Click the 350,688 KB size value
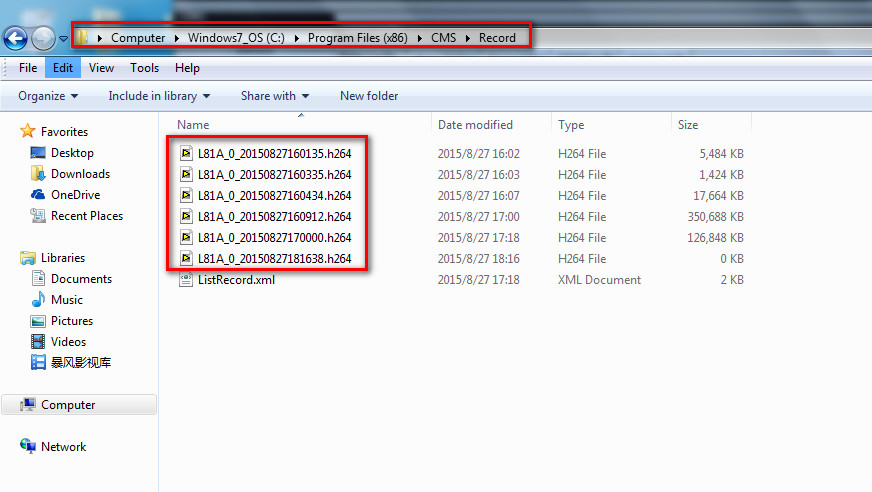This screenshot has height=492, width=872. [715, 217]
